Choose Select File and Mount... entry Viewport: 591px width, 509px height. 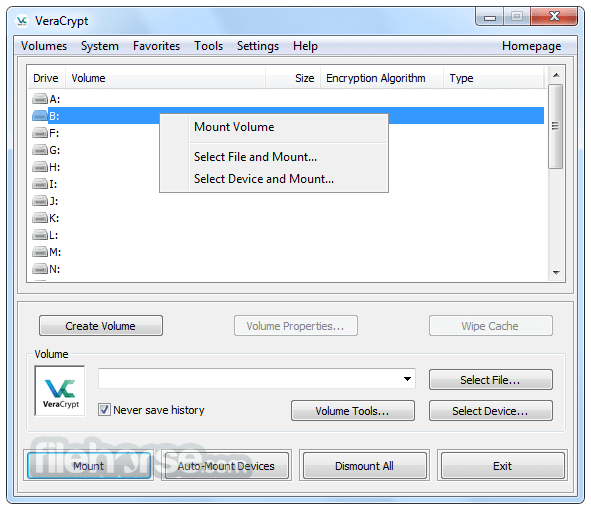coord(255,157)
